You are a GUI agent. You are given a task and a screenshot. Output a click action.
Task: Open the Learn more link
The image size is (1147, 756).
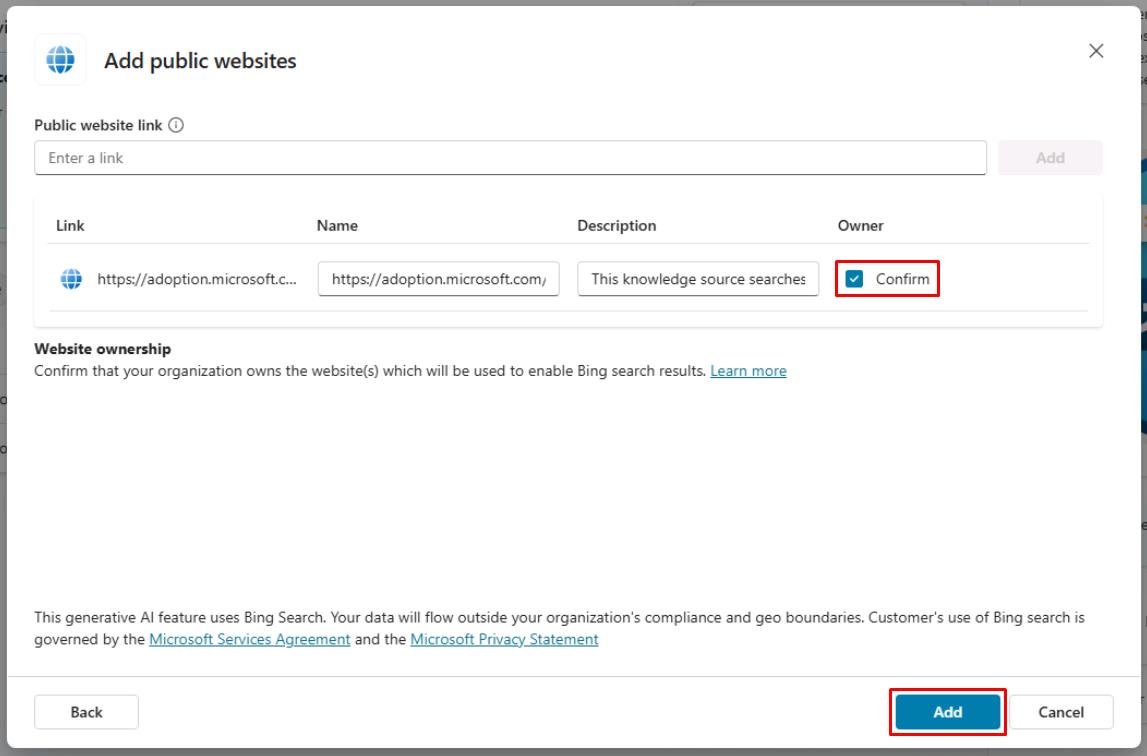pyautogui.click(x=748, y=370)
